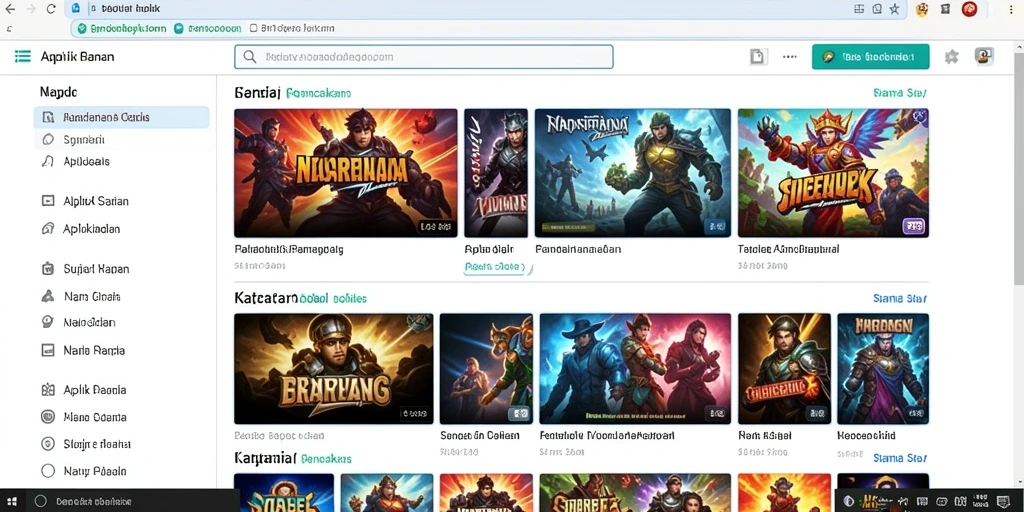Bookmark this page with the star icon

tap(894, 9)
